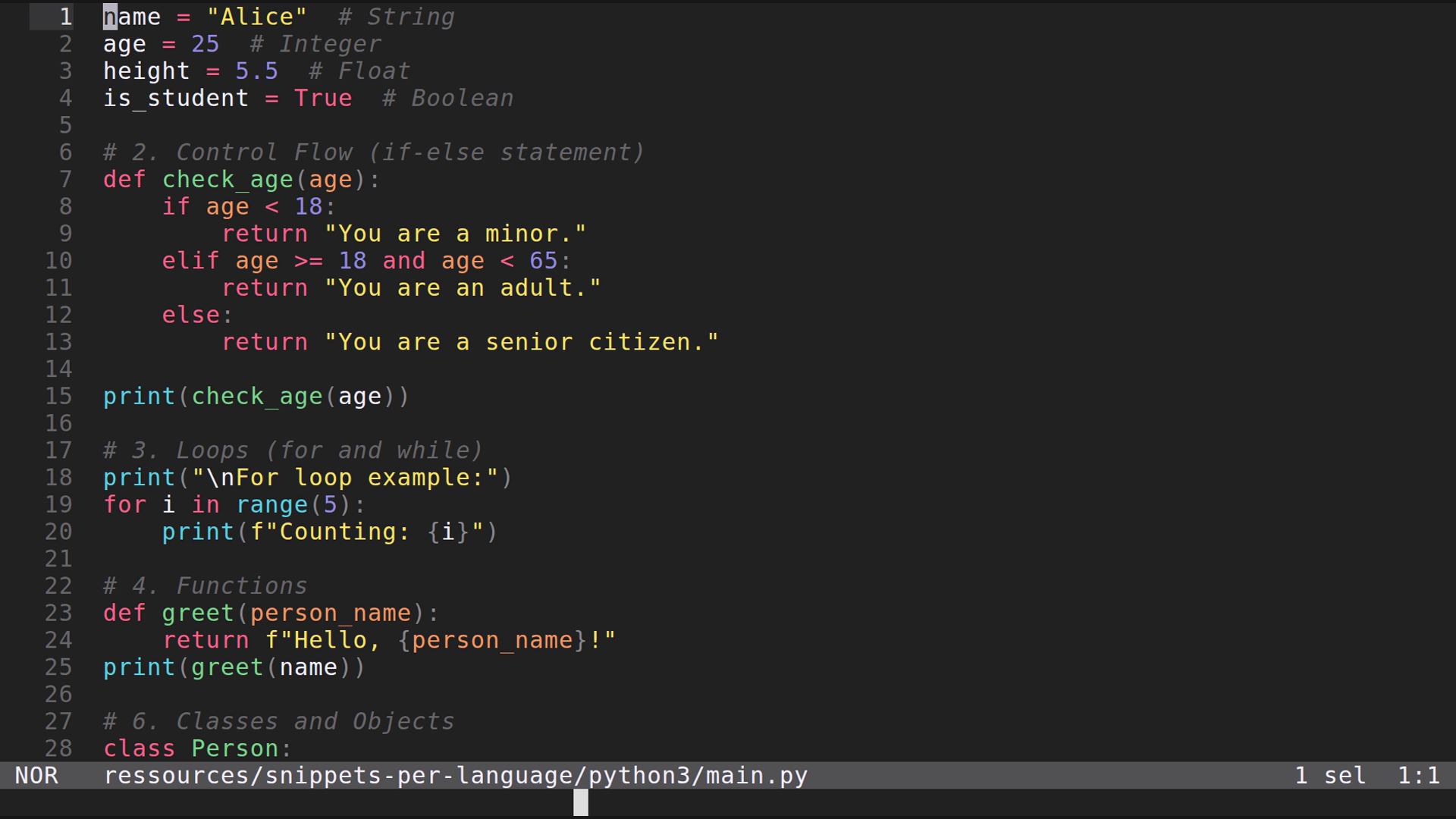
Task: Click line number 7 in the gutter
Action: coord(65,179)
